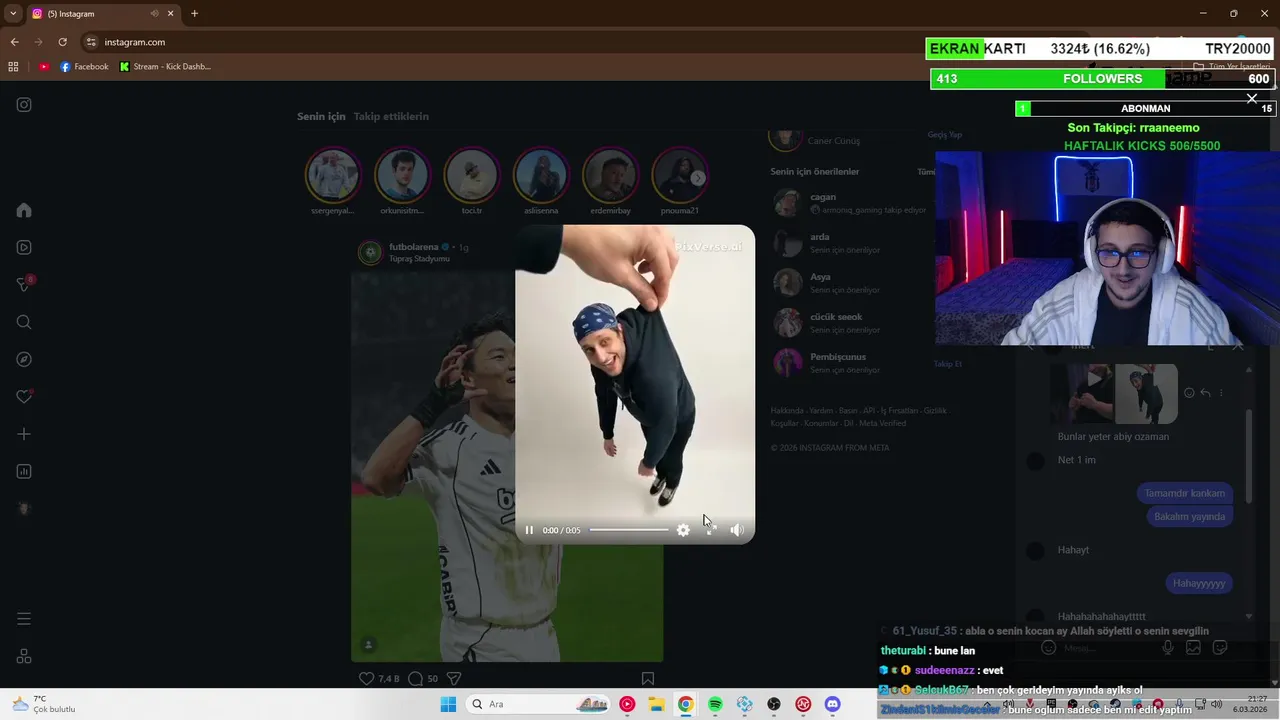Open suggested account Pembişçunus
Screen dimensions: 1280x720
pos(837,357)
